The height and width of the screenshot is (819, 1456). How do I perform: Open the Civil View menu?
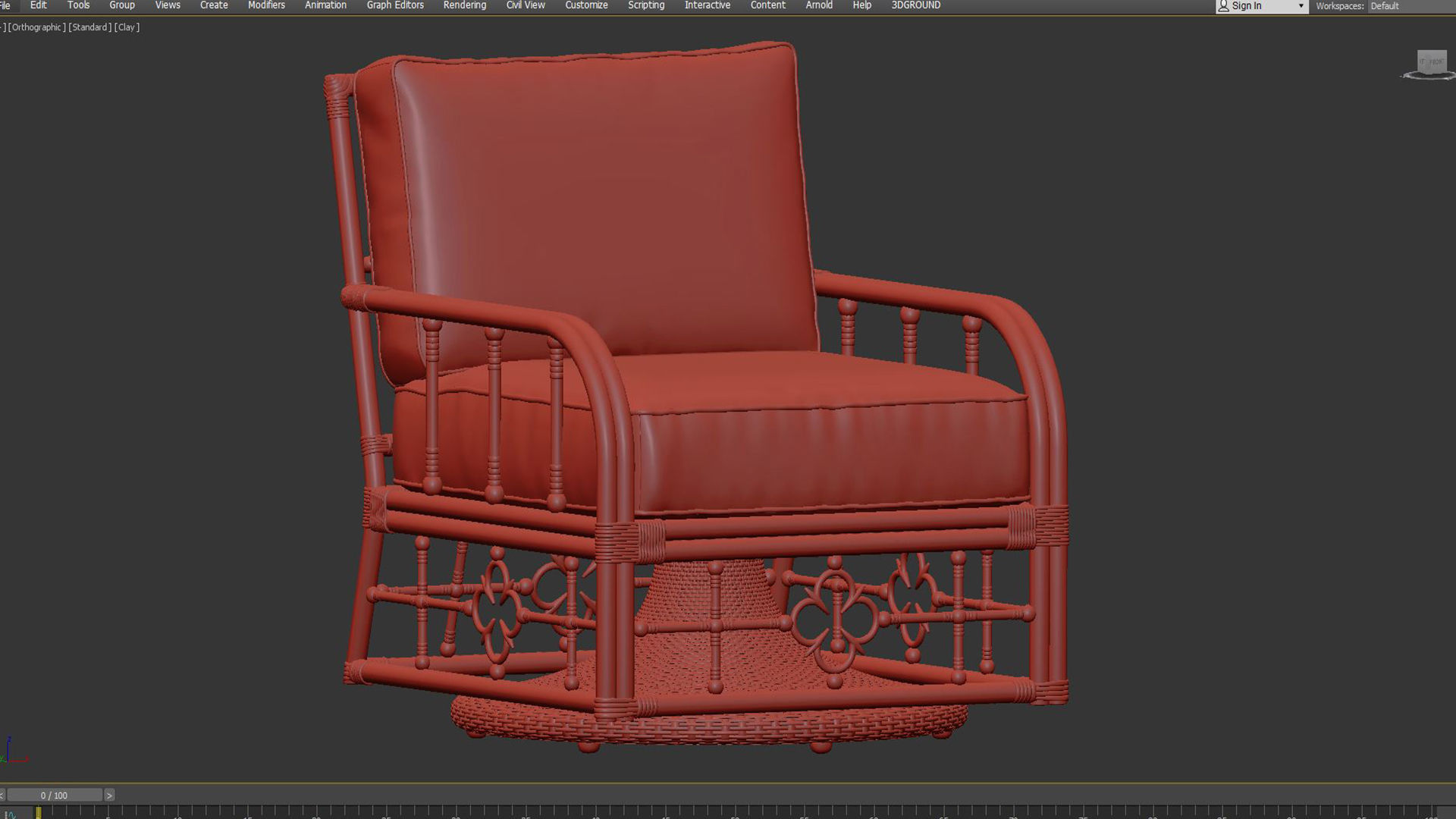point(526,5)
